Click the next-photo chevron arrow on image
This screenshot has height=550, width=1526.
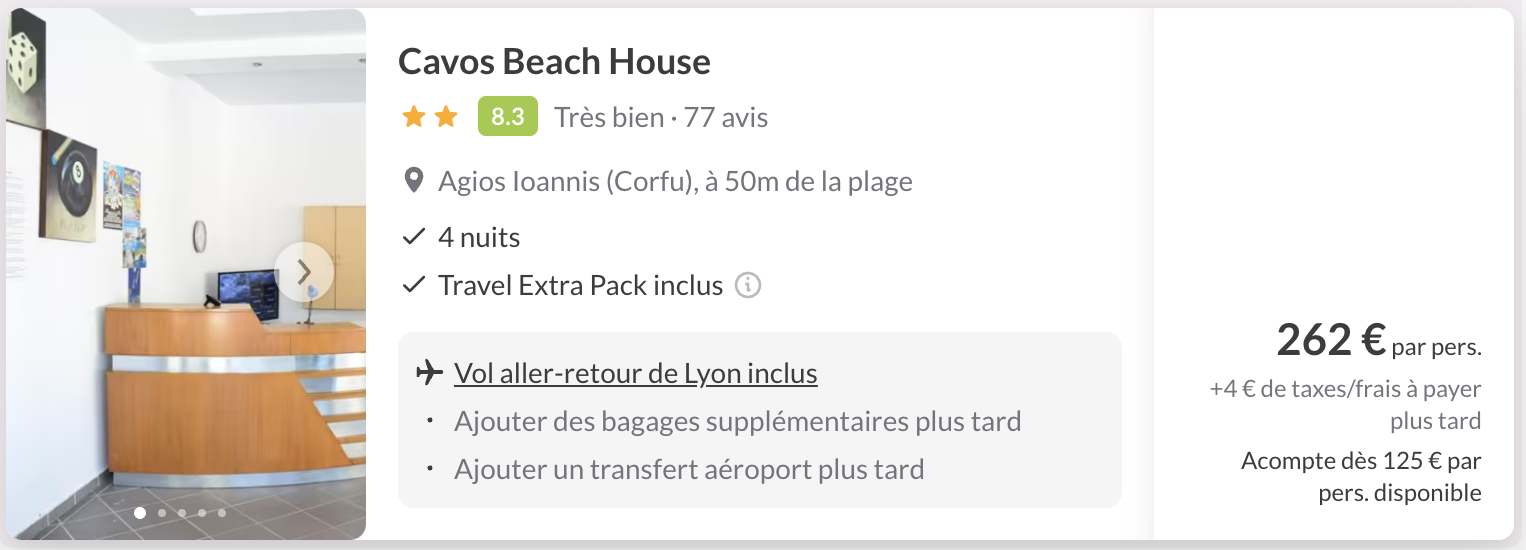(304, 272)
